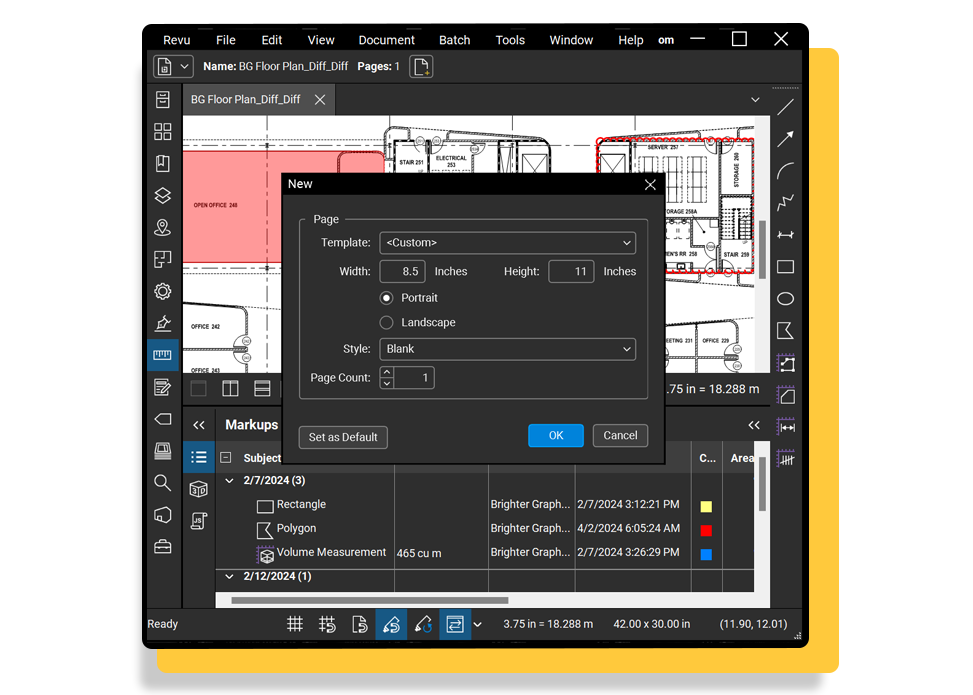Select the Portrait orientation option
The height and width of the screenshot is (695, 973).
[x=387, y=298]
